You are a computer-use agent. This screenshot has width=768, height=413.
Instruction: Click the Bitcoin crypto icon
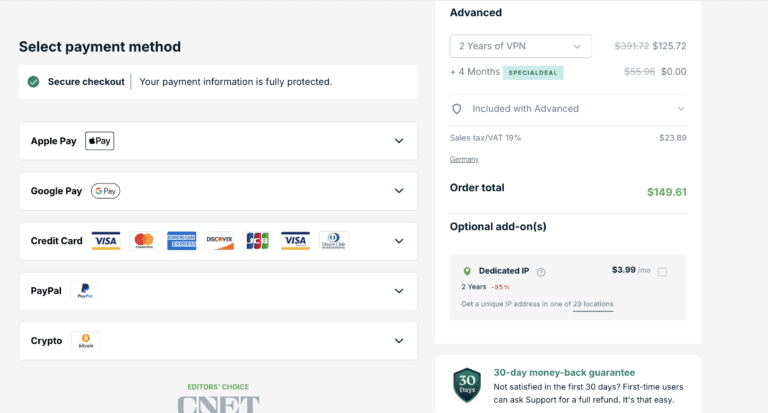86,341
